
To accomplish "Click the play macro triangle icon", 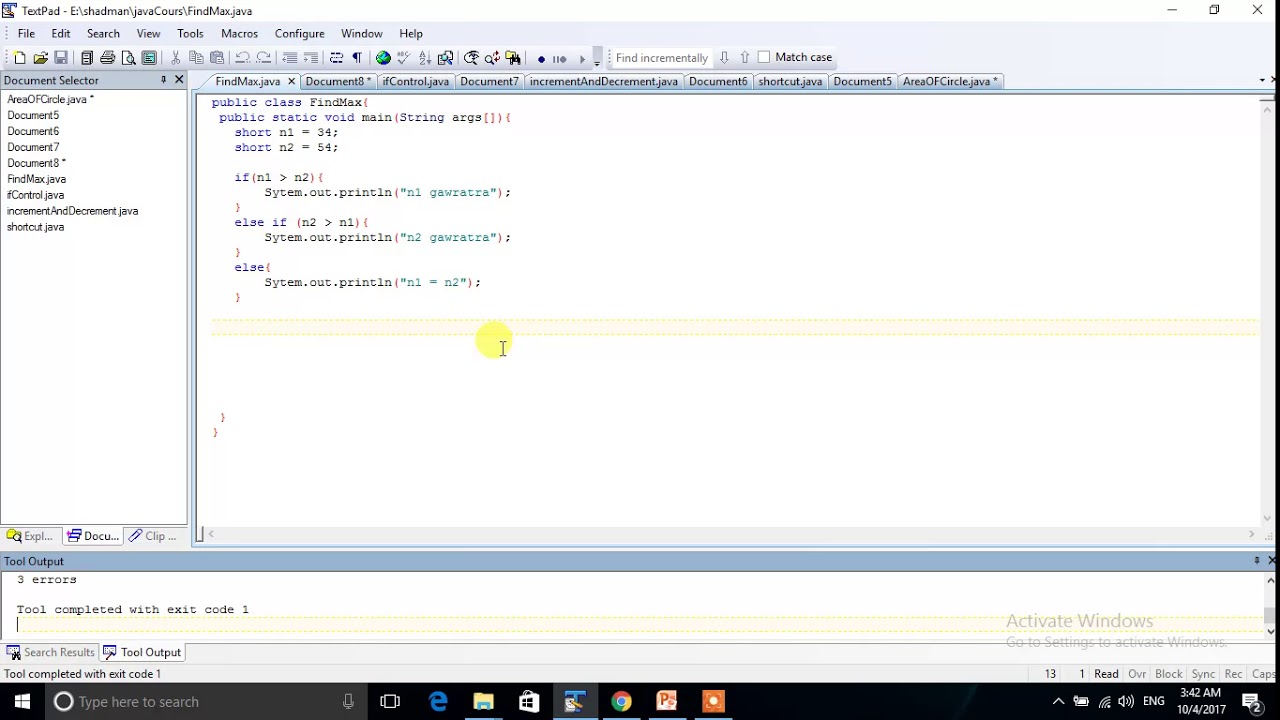I will point(581,58).
